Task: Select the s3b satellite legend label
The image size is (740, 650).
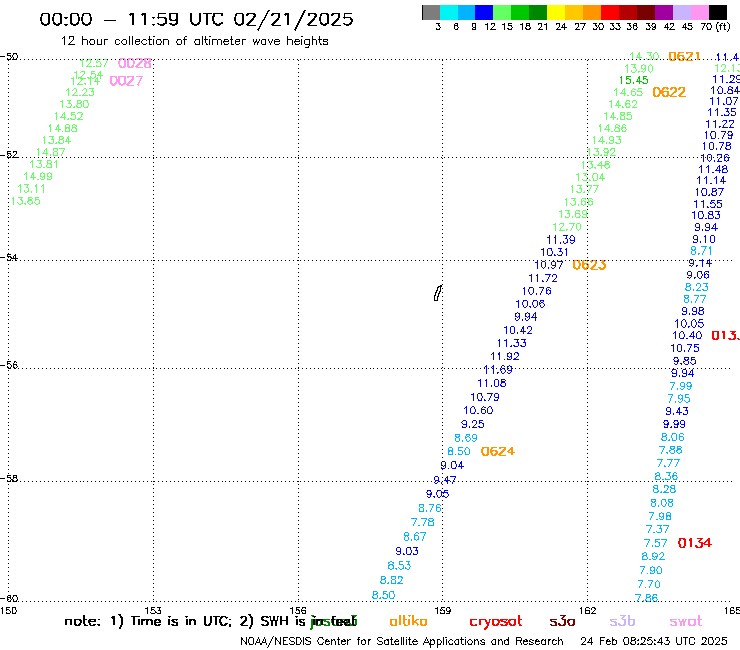Action: 622,621
